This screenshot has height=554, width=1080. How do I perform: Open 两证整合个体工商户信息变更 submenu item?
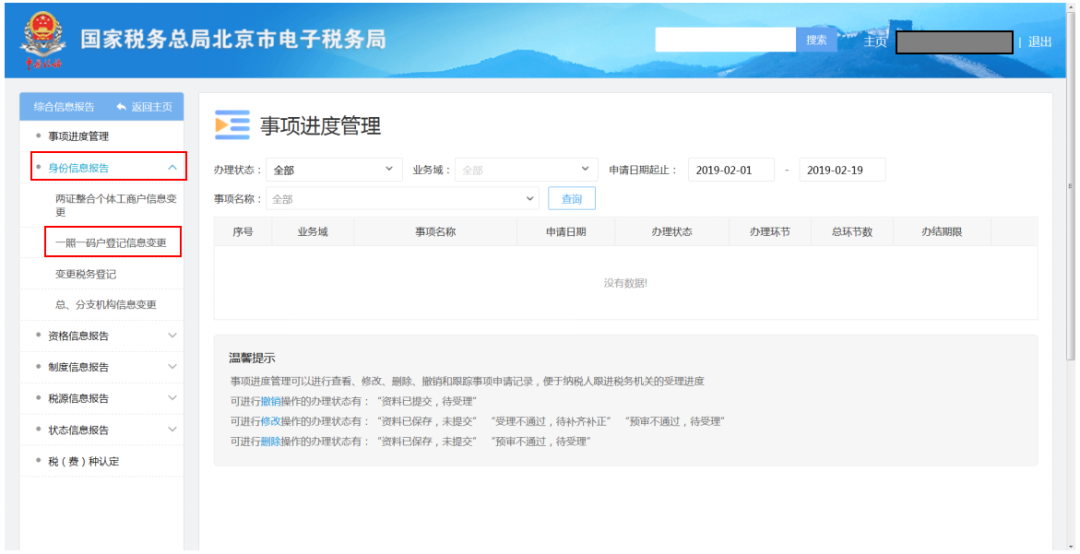click(116, 205)
